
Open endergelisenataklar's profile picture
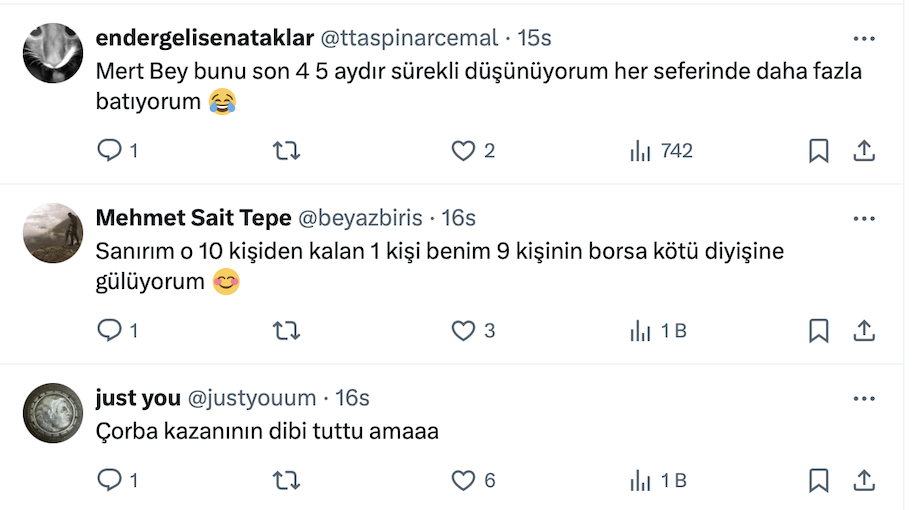[52, 53]
